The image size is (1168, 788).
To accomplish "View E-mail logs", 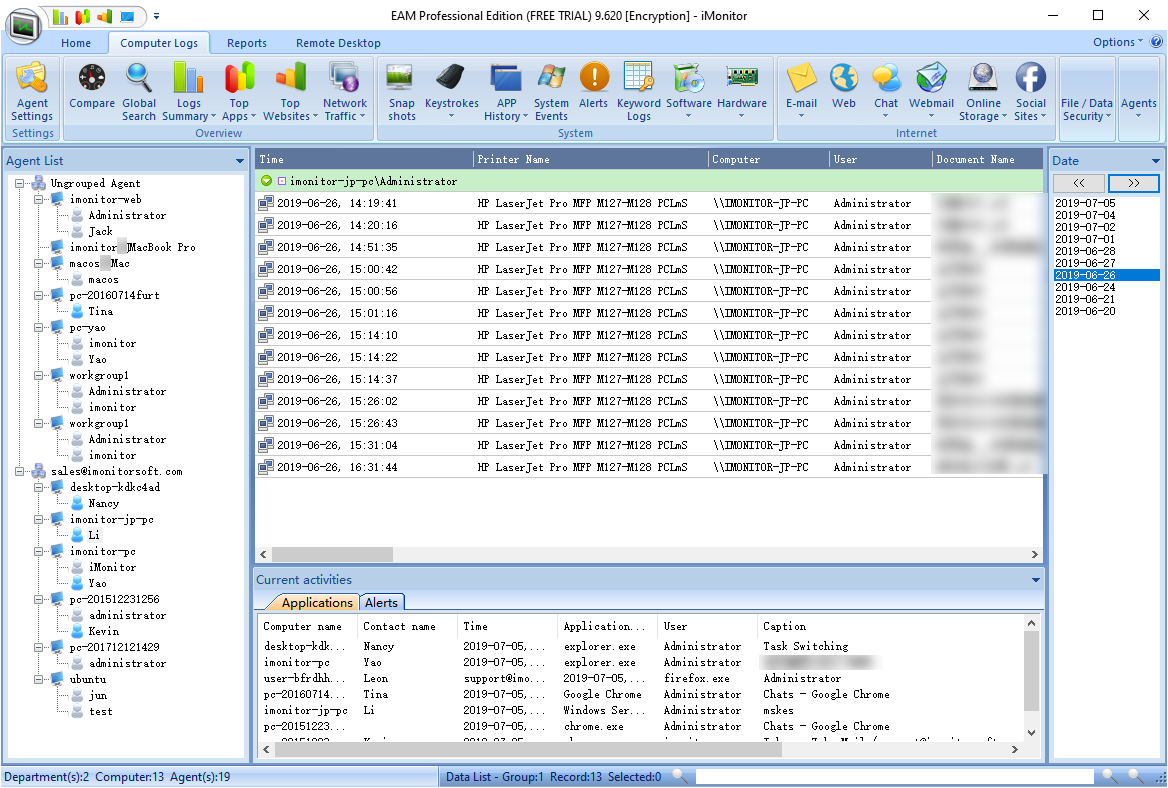I will pyautogui.click(x=802, y=92).
